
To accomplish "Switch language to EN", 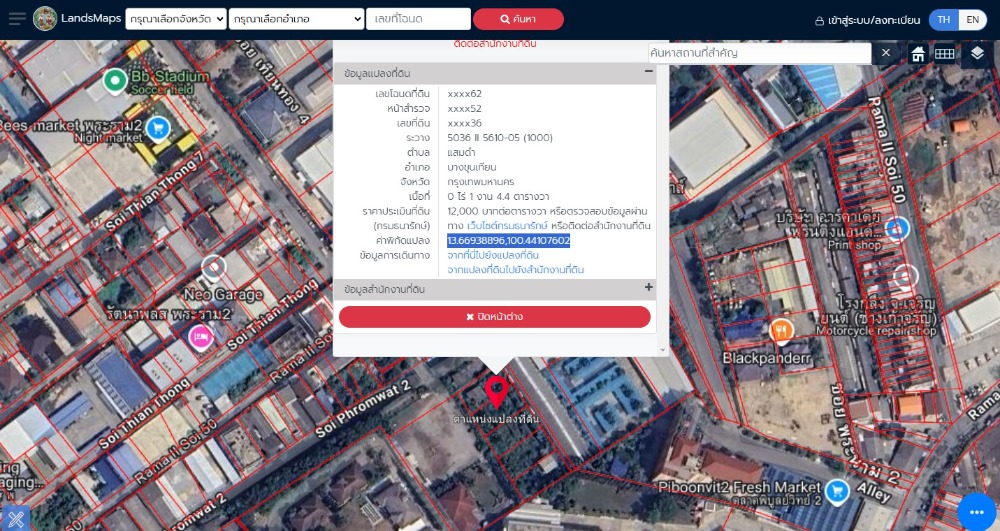I will tap(973, 20).
